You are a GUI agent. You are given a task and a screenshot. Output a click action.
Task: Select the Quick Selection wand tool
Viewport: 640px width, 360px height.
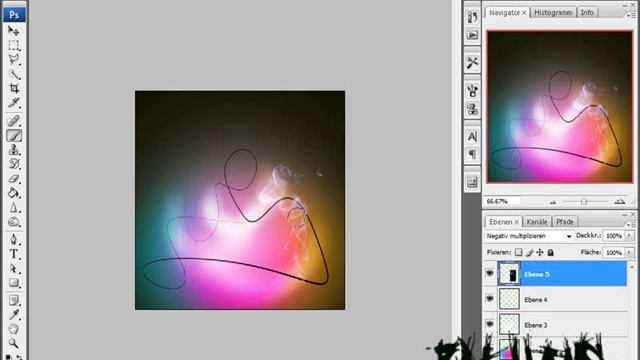[14, 74]
